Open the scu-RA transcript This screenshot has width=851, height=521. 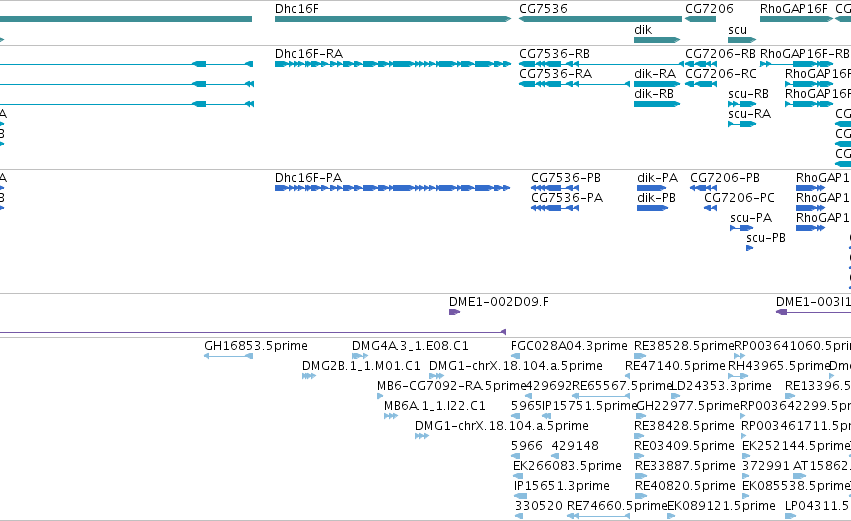click(742, 124)
